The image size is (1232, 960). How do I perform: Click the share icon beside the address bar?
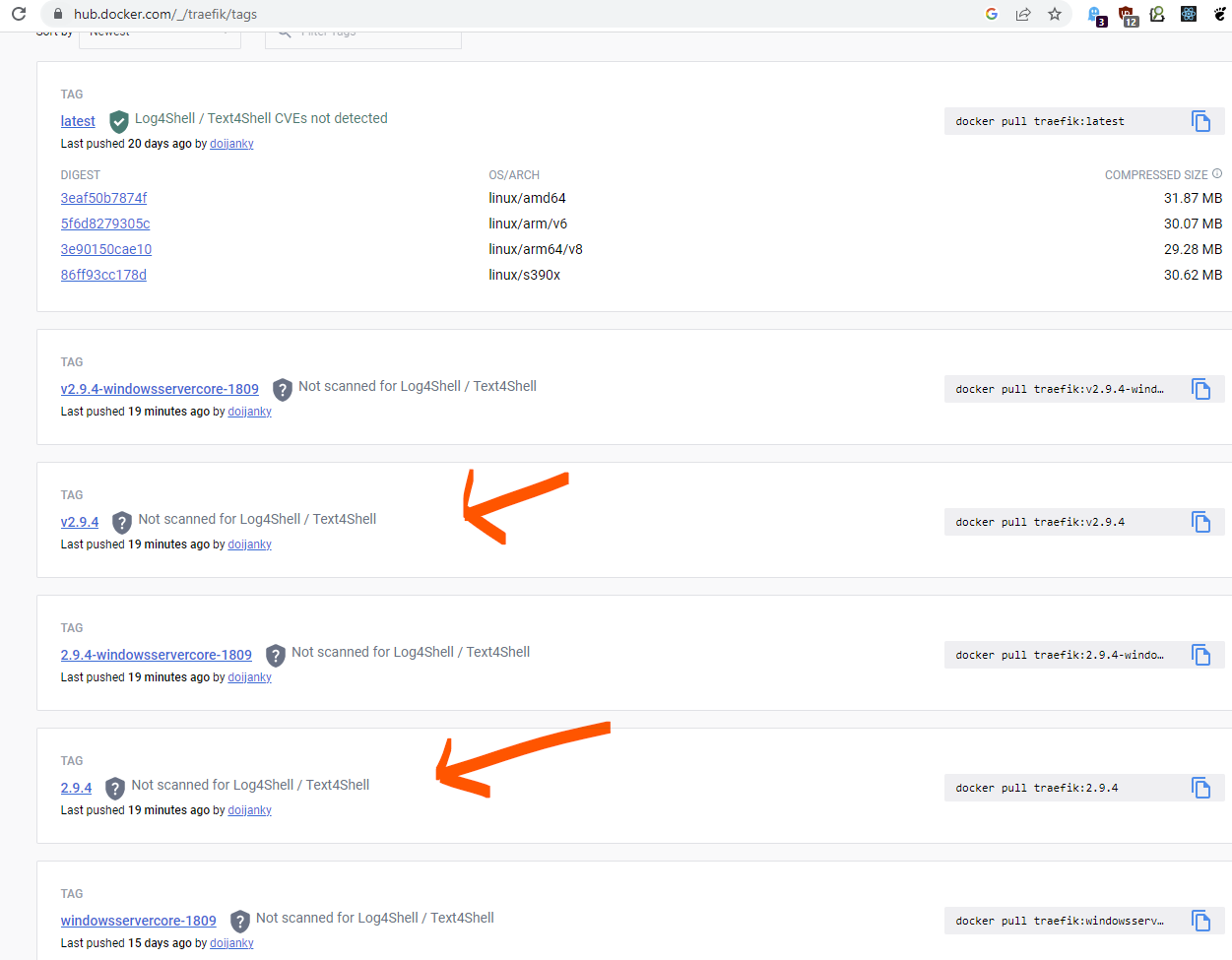(1023, 15)
